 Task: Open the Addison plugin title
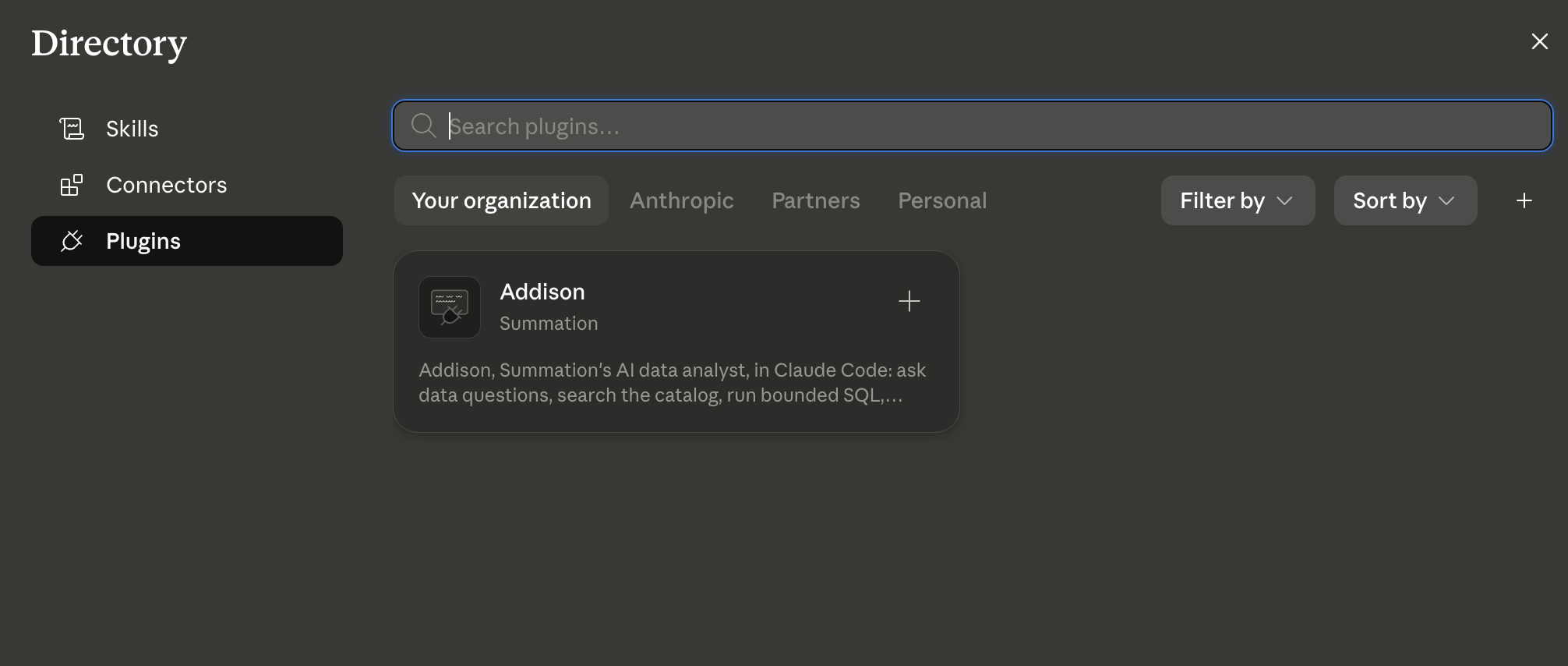pyautogui.click(x=542, y=292)
